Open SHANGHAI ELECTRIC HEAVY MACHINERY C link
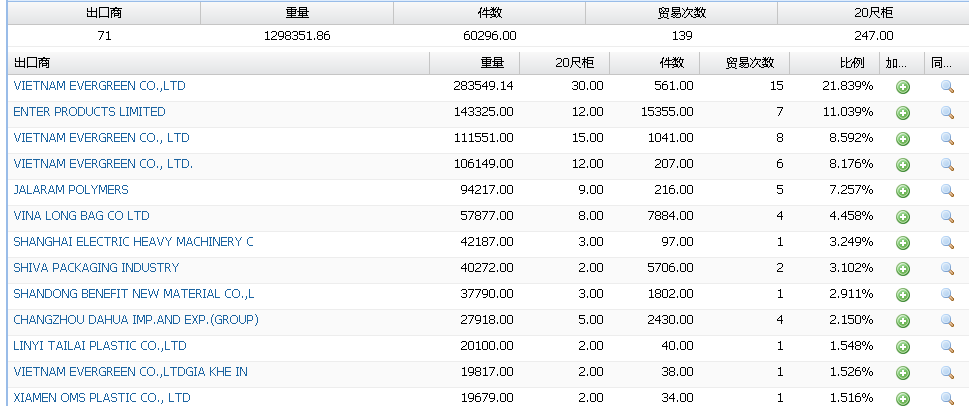This screenshot has width=969, height=406. point(133,242)
